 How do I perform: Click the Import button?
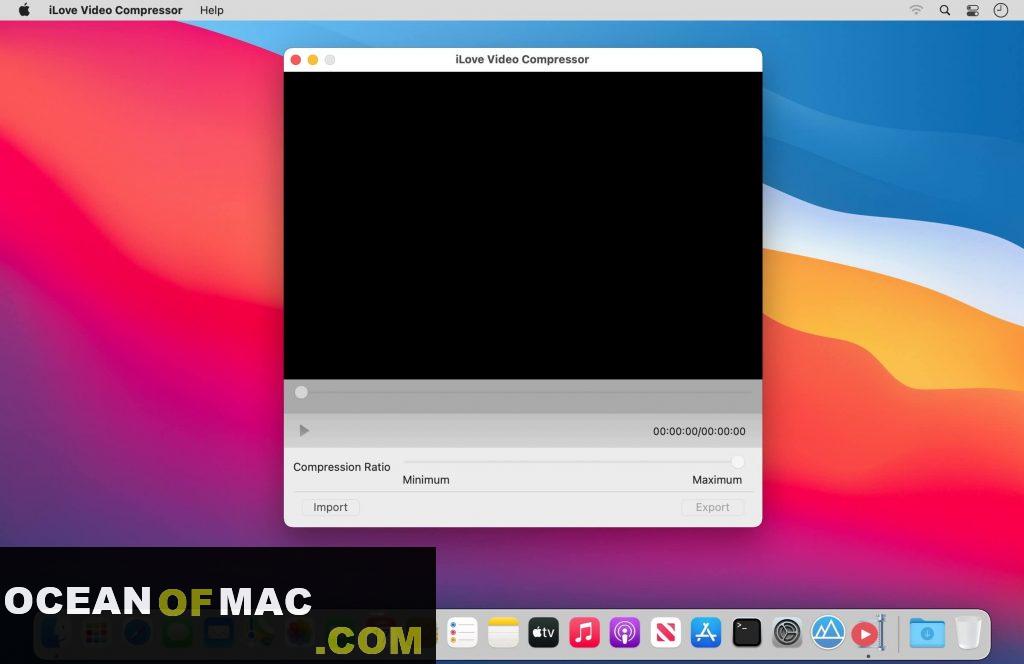point(330,507)
